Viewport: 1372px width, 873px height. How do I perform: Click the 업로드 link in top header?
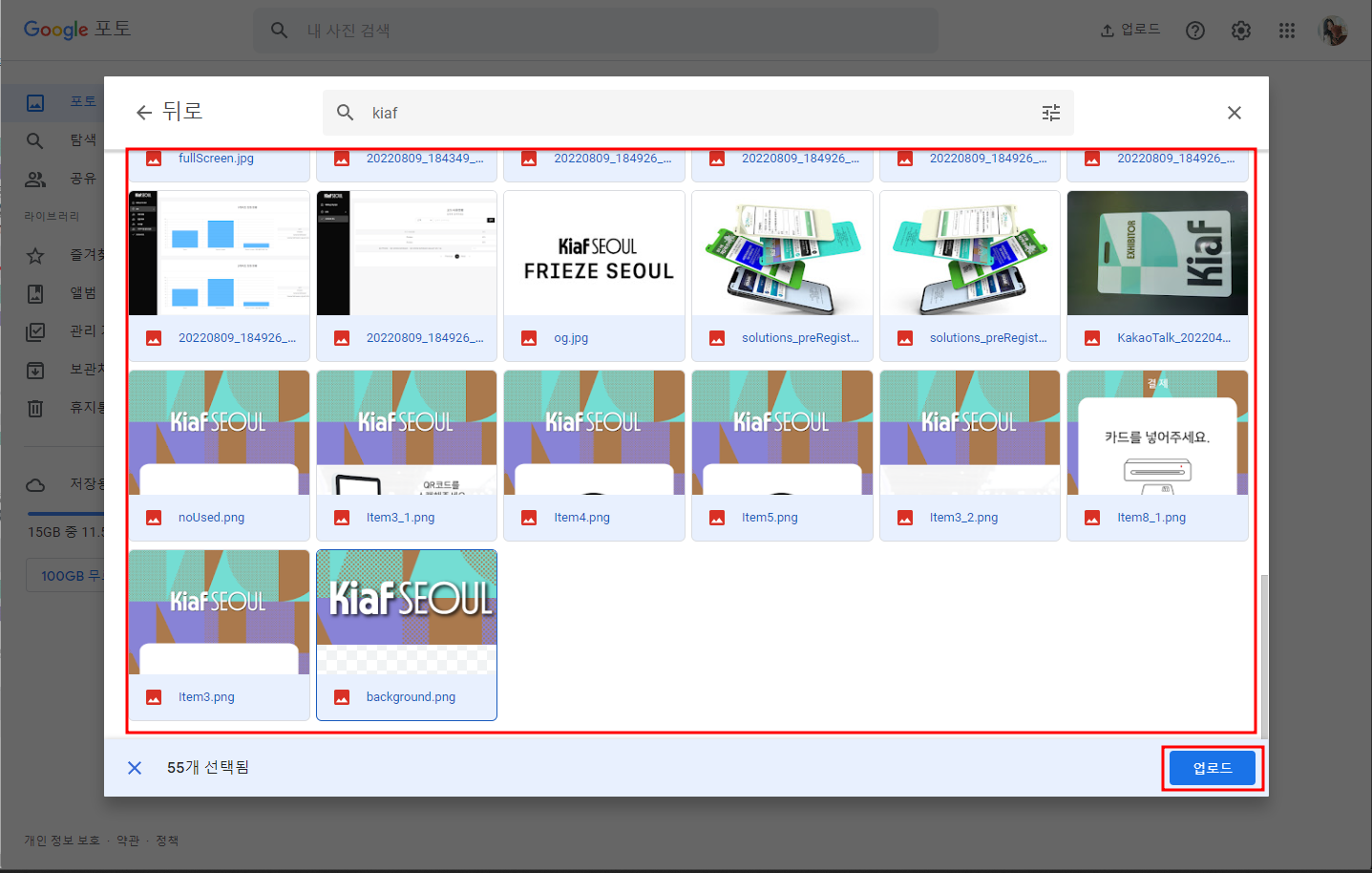click(x=1129, y=30)
